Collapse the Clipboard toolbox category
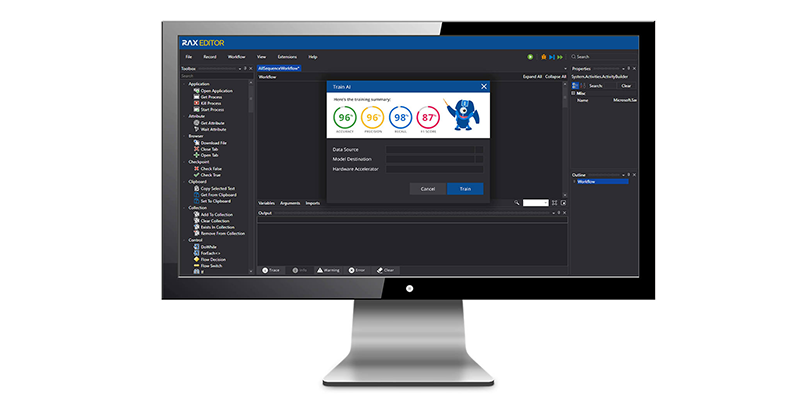800x400 pixels. [x=184, y=182]
